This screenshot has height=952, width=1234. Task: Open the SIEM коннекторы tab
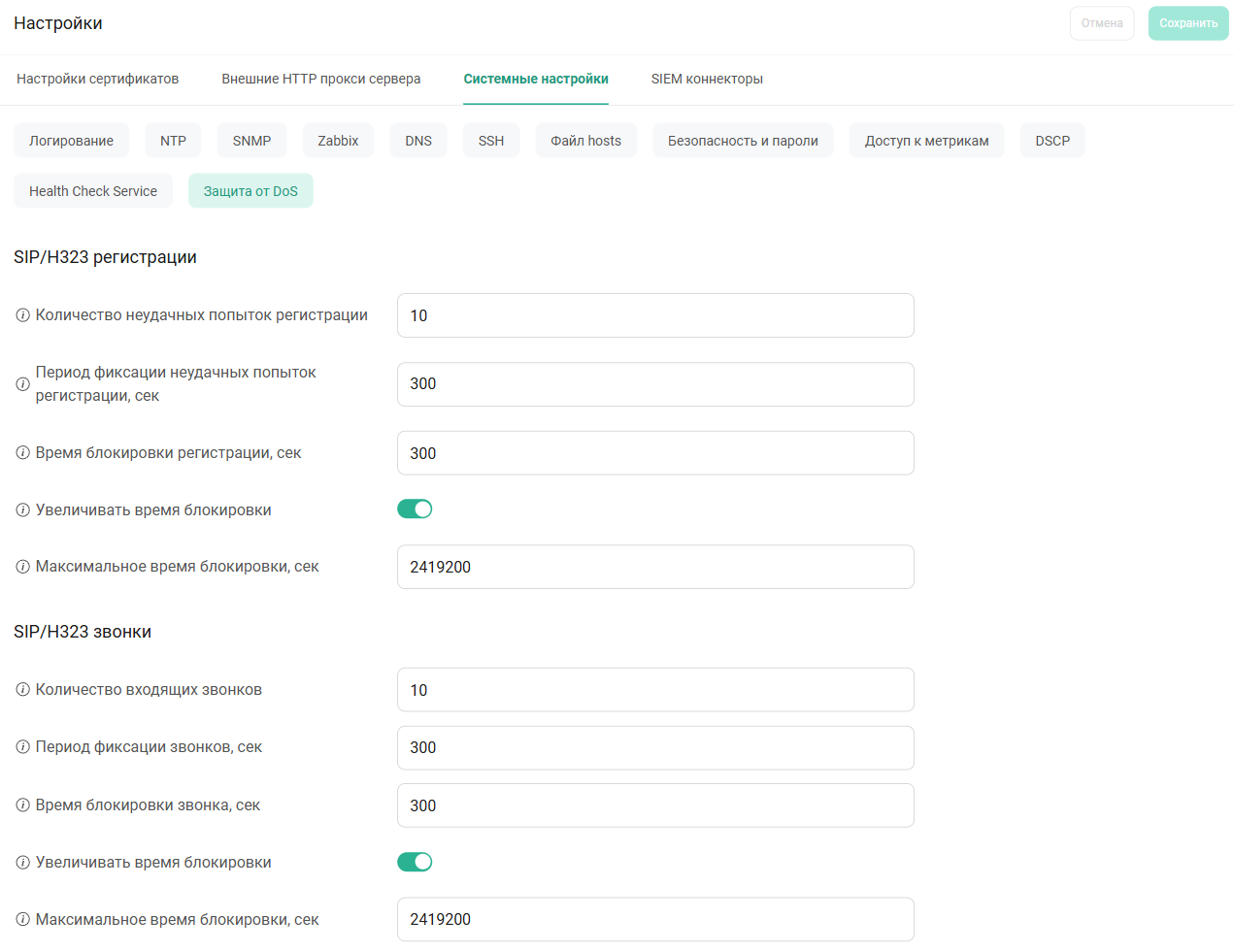(x=707, y=79)
